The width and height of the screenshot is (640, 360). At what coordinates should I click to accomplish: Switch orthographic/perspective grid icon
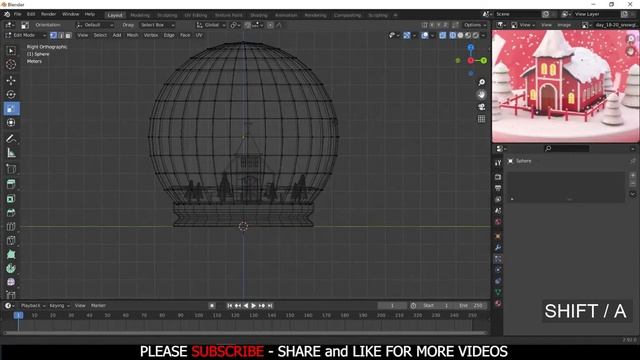(482, 119)
